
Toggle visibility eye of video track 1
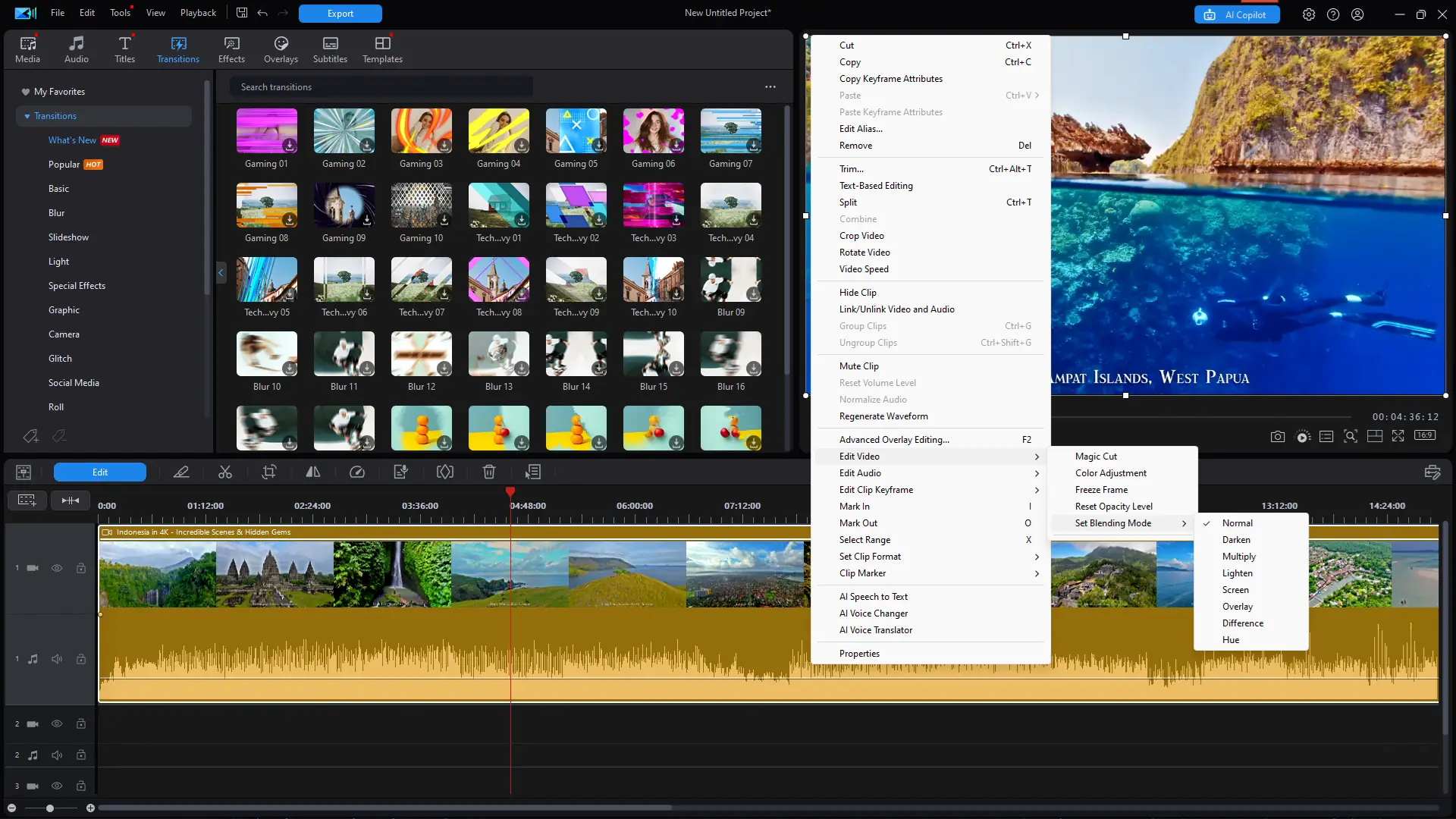pyautogui.click(x=57, y=568)
